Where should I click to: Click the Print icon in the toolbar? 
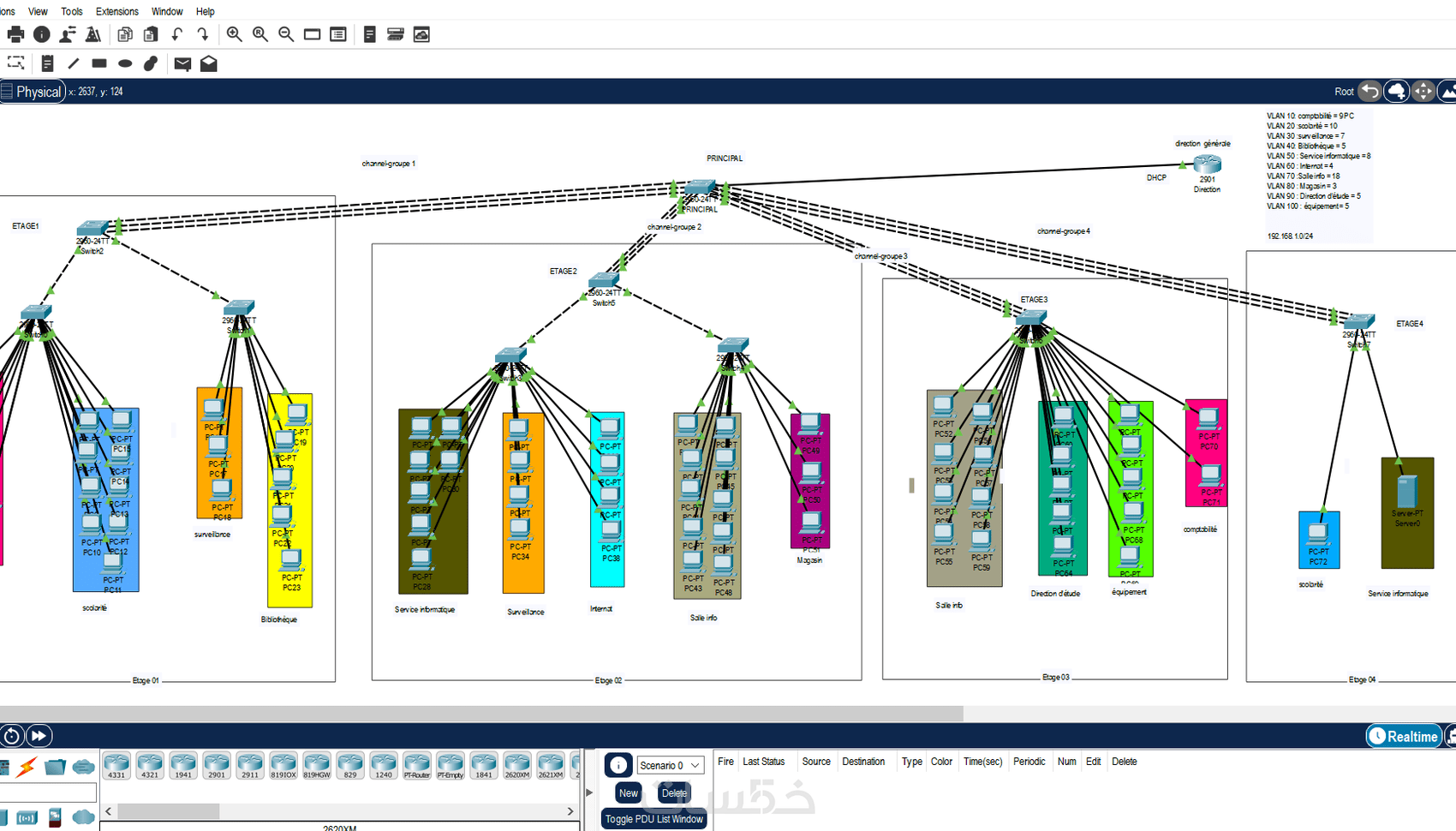coord(15,34)
